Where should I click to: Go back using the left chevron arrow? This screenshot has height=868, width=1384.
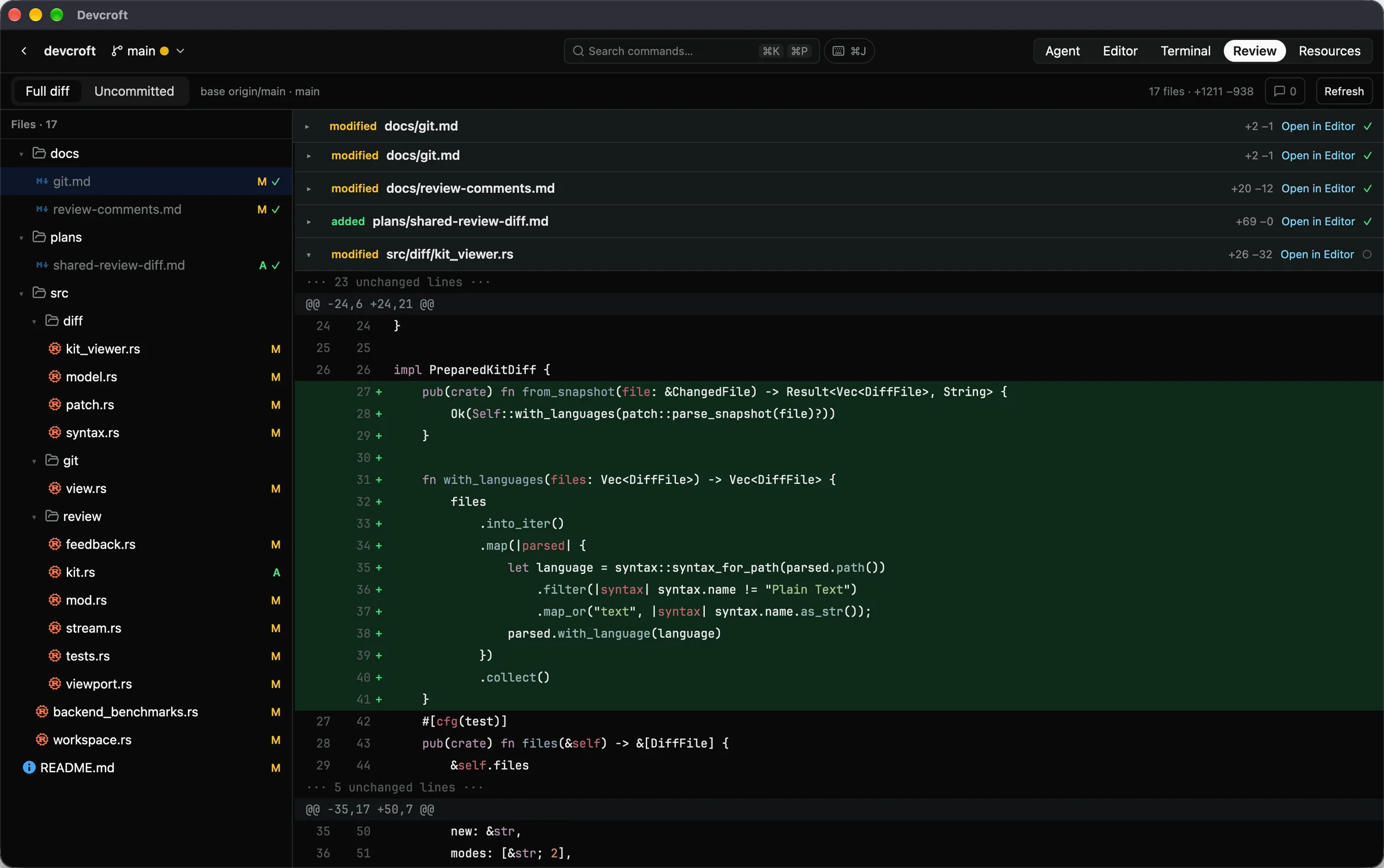tap(24, 51)
